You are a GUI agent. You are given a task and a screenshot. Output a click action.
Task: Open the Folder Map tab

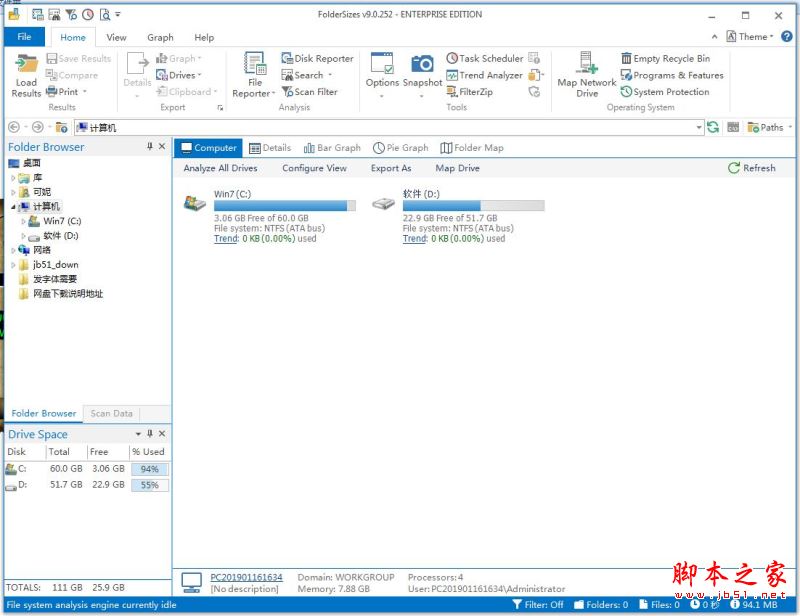tap(472, 148)
